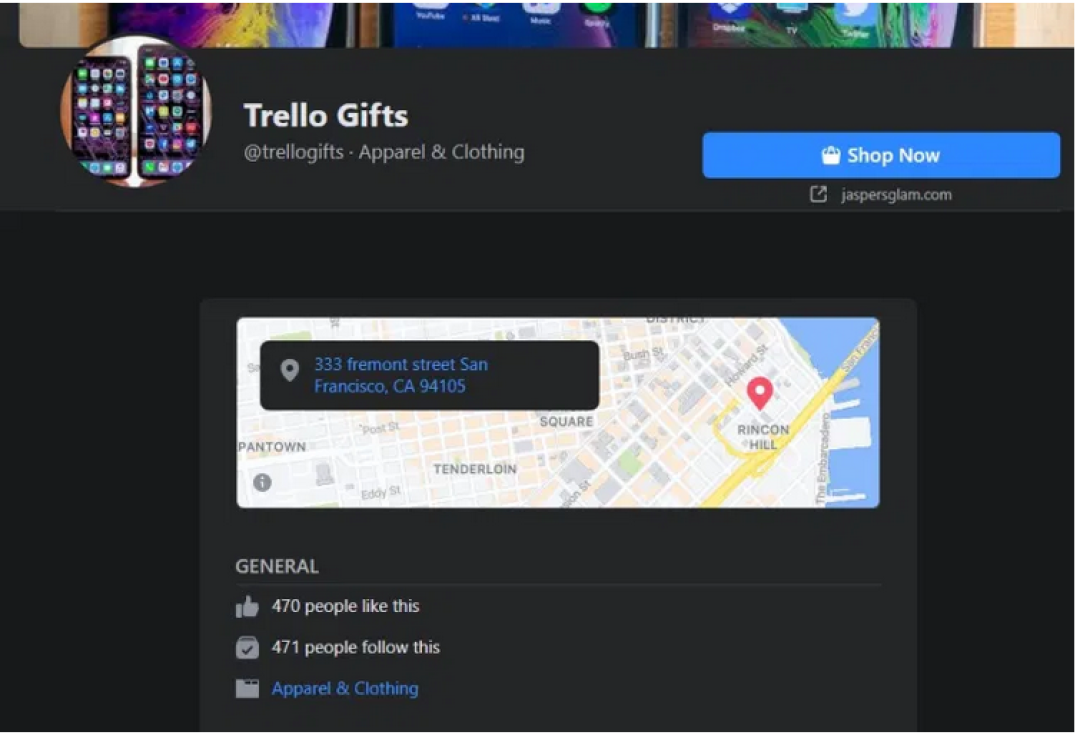Viewport: 1080px width, 735px height.
Task: Open the cover photo at the top
Action: (546, 24)
